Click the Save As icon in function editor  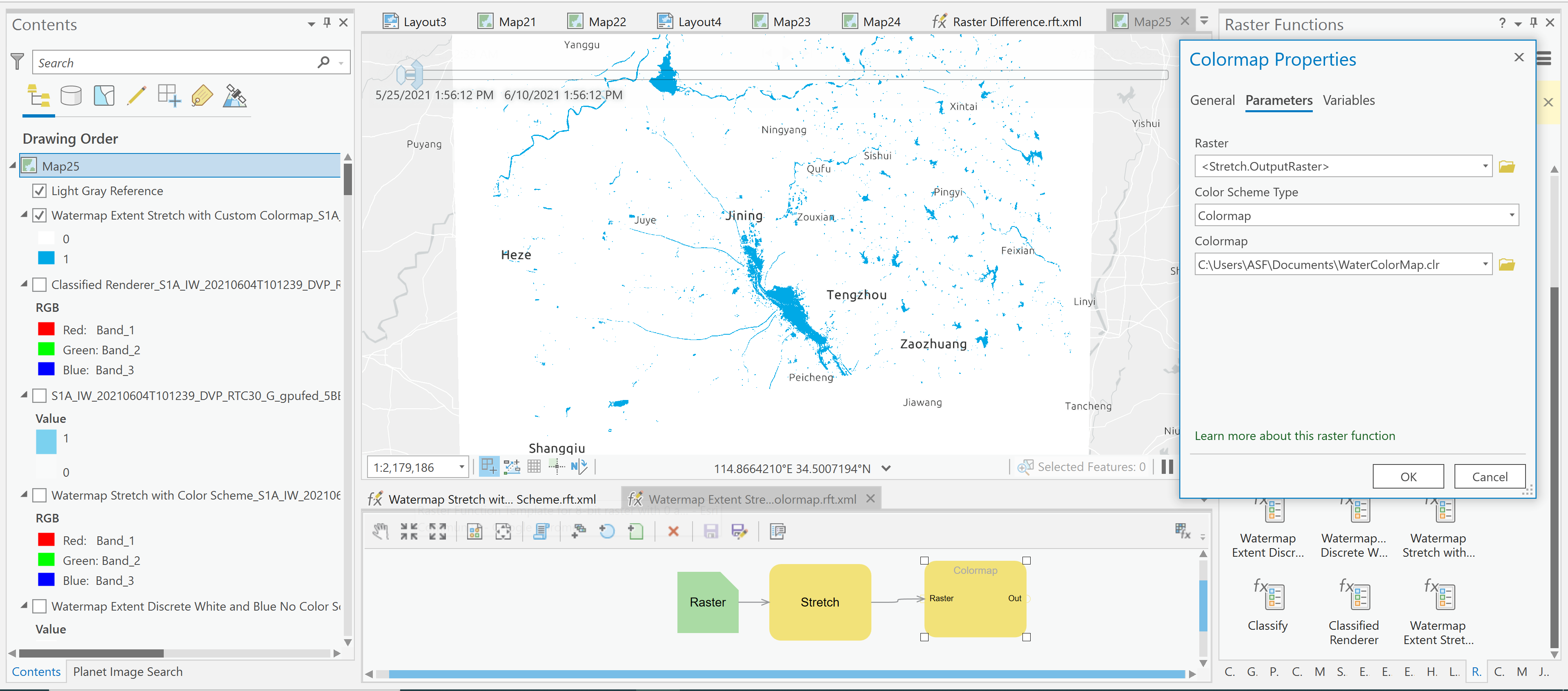pyautogui.click(x=739, y=531)
